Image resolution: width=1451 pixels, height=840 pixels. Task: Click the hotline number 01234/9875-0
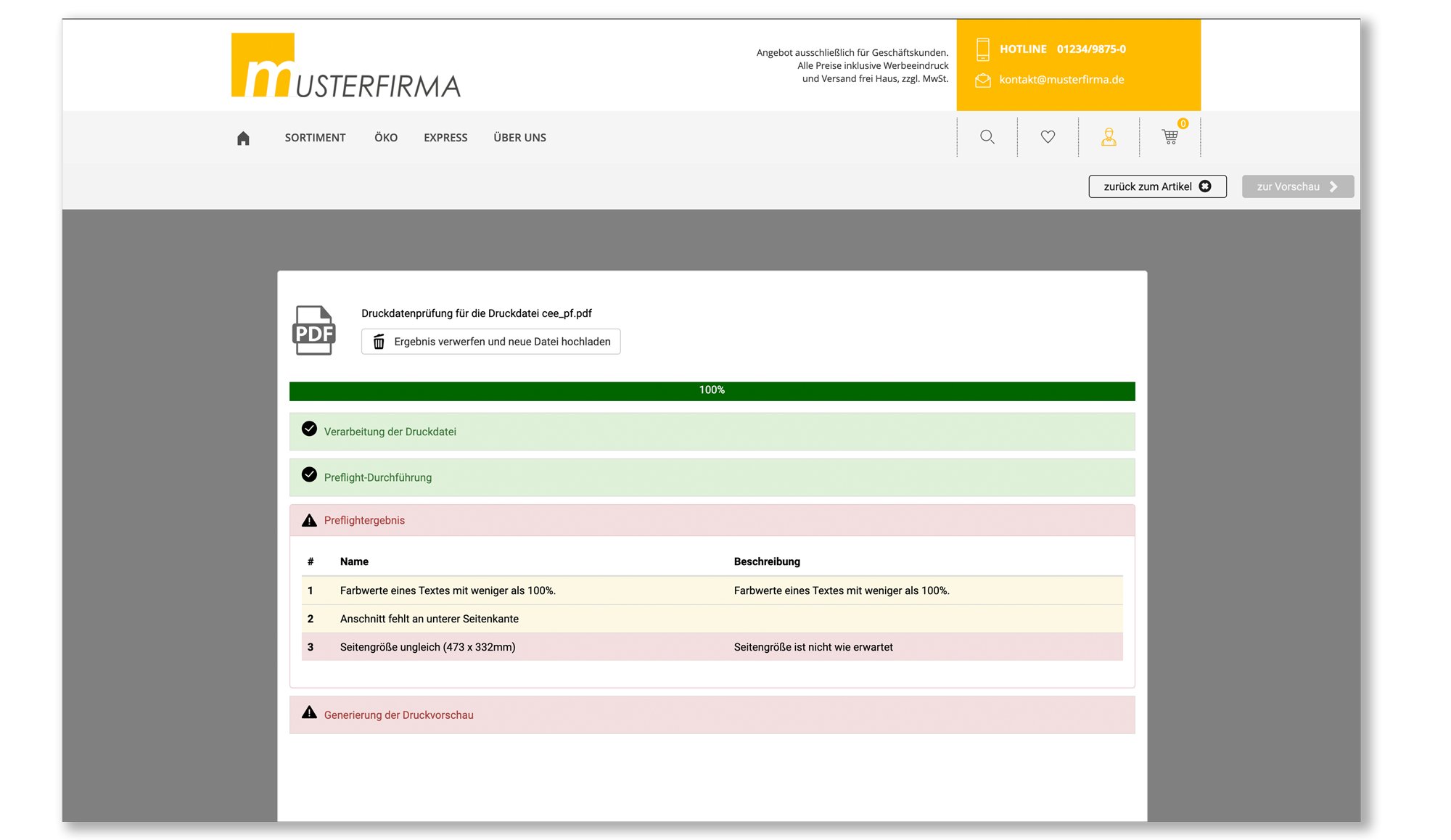point(1091,49)
